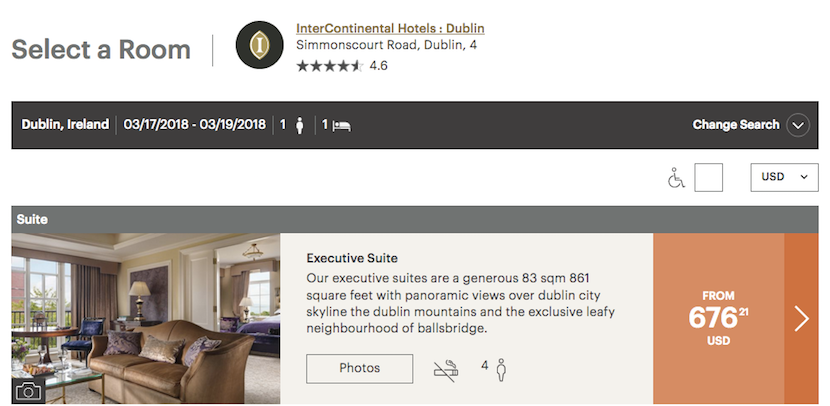Click the wheelchair accessibility icon
The height and width of the screenshot is (406, 830).
tap(676, 178)
